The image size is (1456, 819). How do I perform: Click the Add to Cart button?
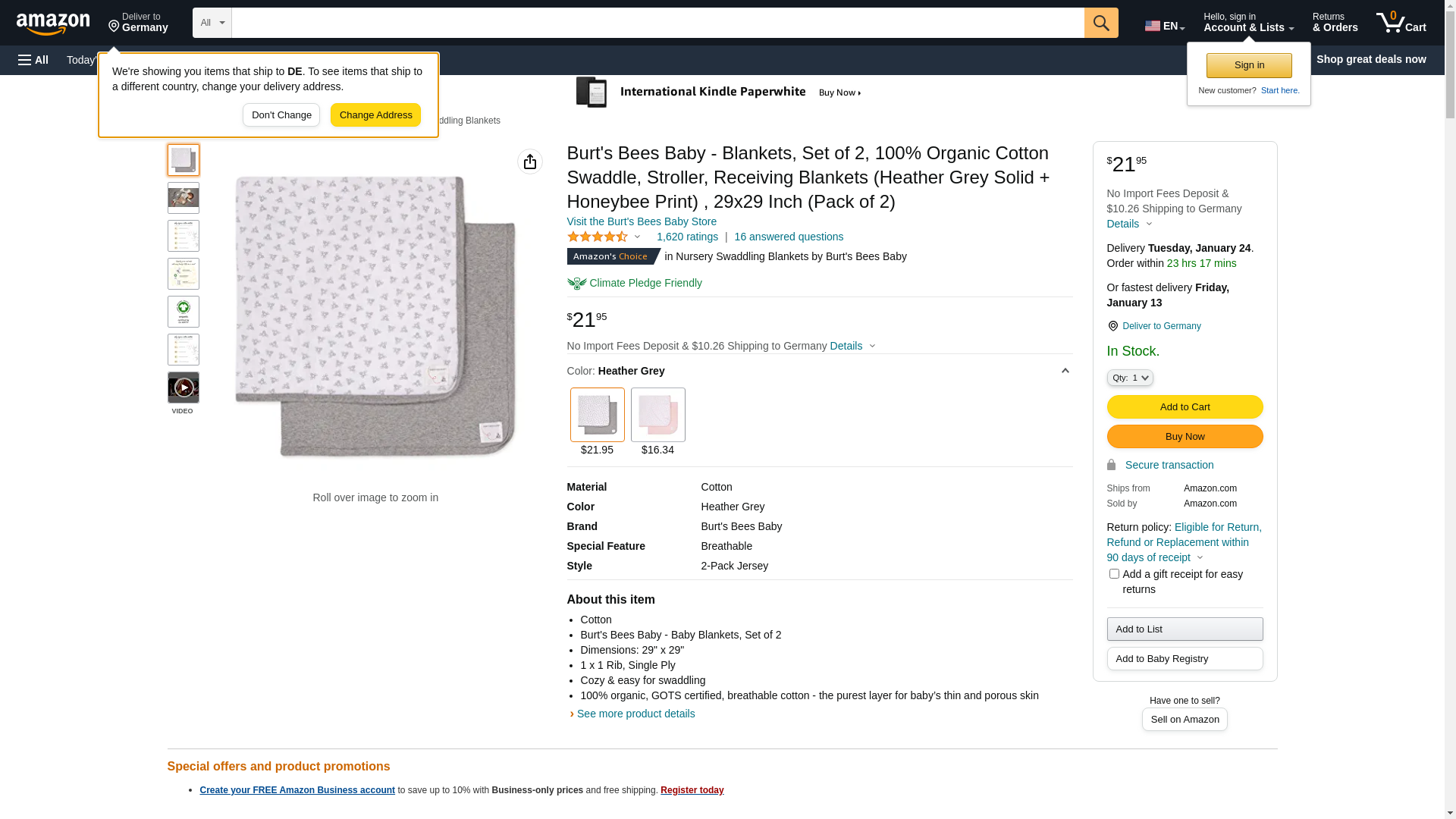(x=1185, y=407)
